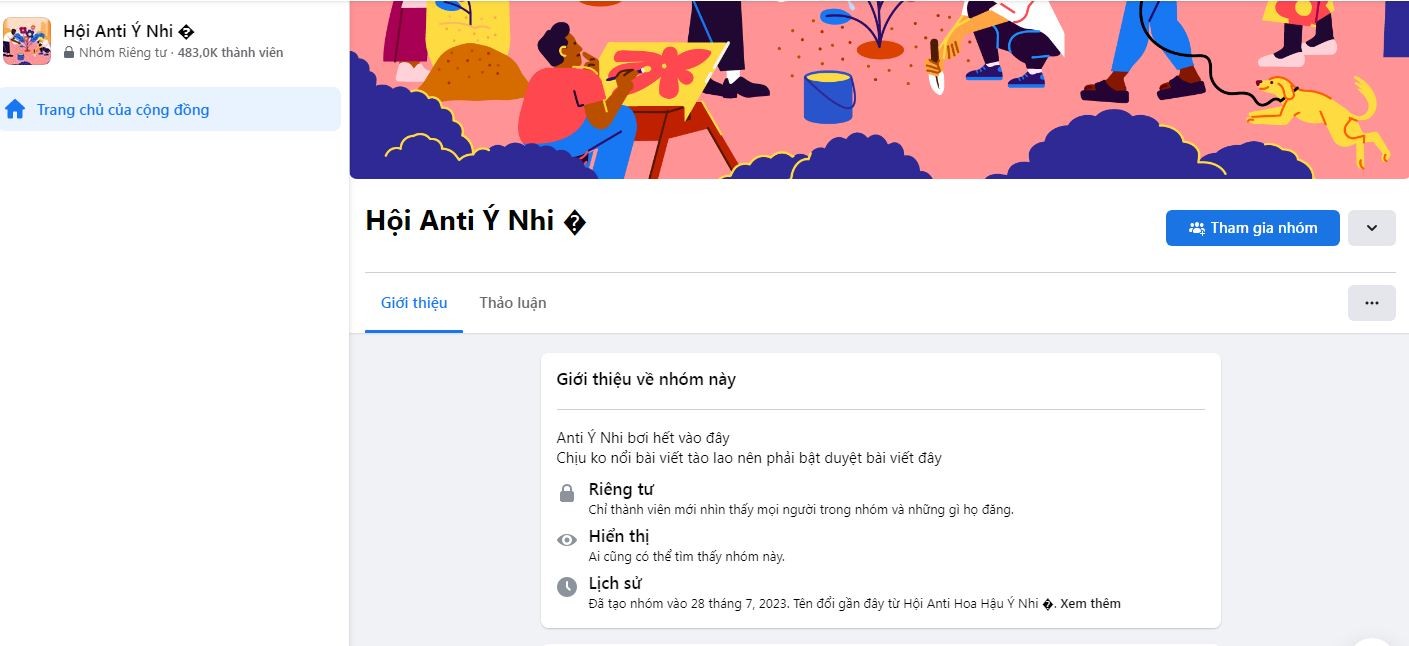Click the lock icon next to Riêng tư heading

coord(567,494)
